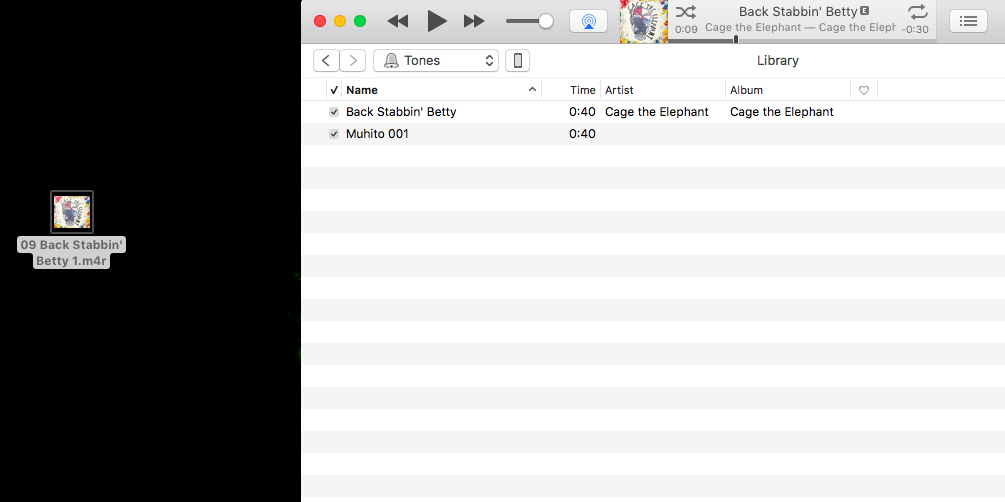1005x502 pixels.
Task: Select the Back Stabbin' Betty 1.m4r desktop file
Action: (72, 229)
